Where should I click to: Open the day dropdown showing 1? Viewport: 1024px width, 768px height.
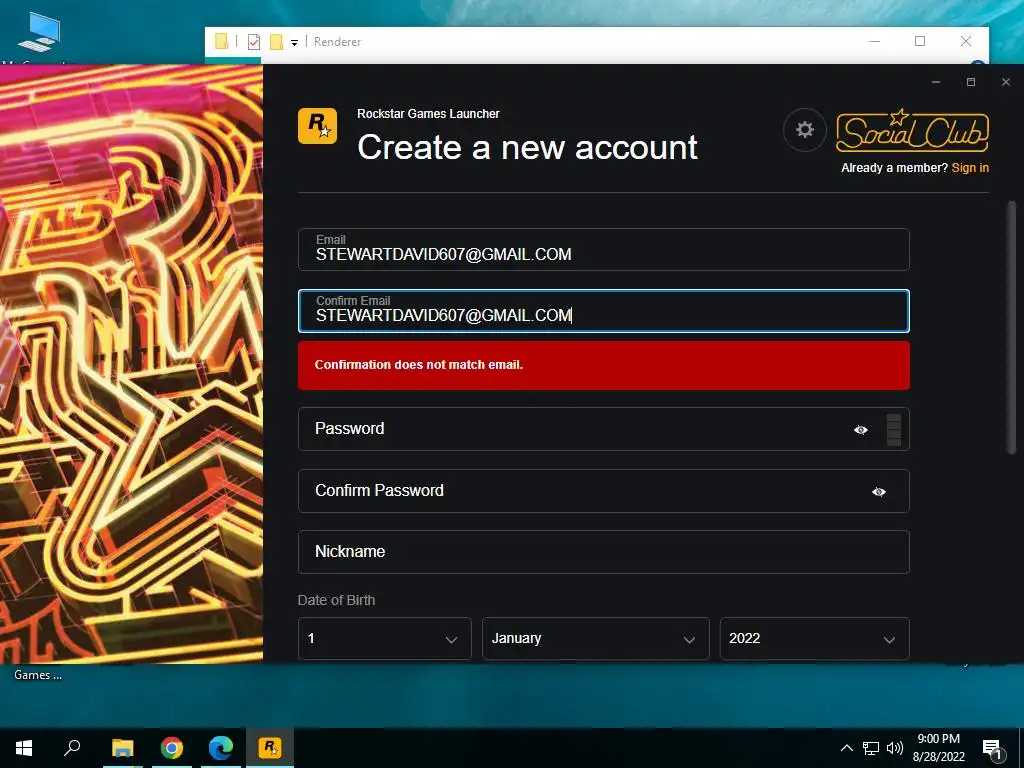(x=385, y=638)
